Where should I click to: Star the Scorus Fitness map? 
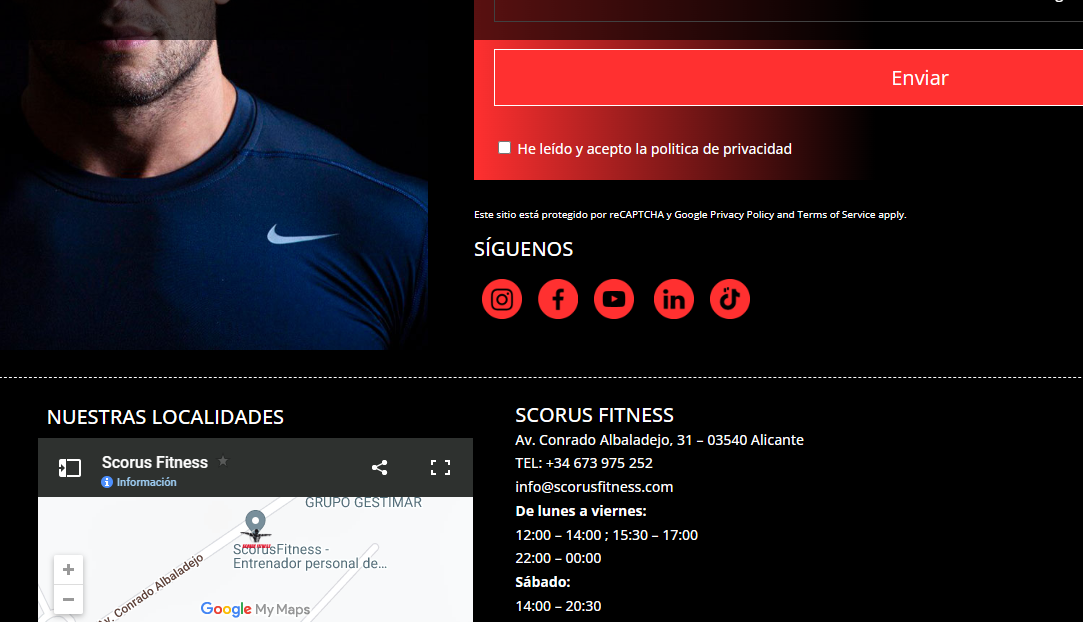pos(223,460)
